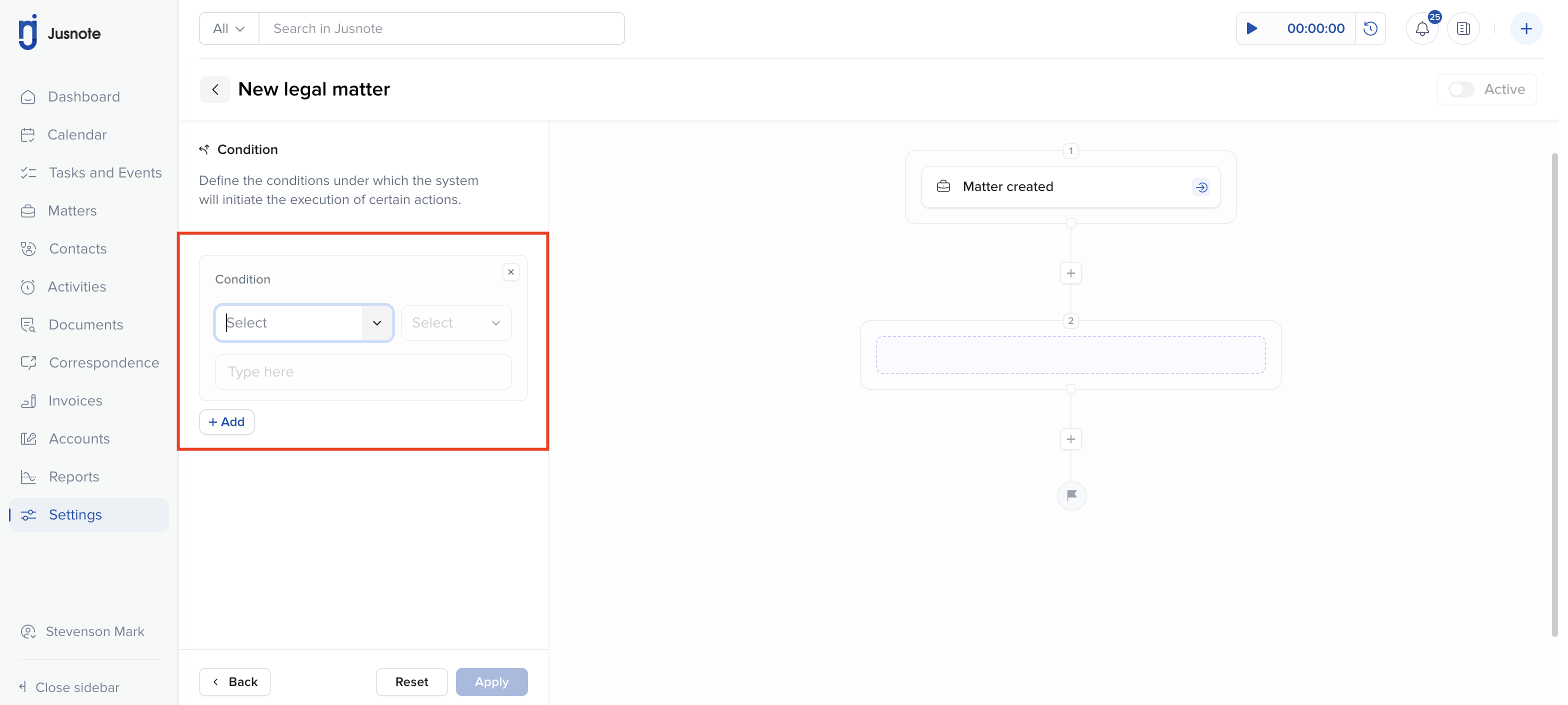Viewport: 1568px width, 705px height.
Task: Click chevron of first Select combo box
Action: click(x=377, y=322)
